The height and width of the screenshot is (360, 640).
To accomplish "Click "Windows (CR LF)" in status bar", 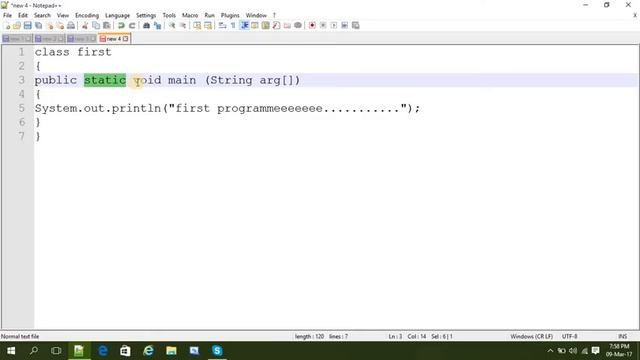I will pyautogui.click(x=531, y=336).
